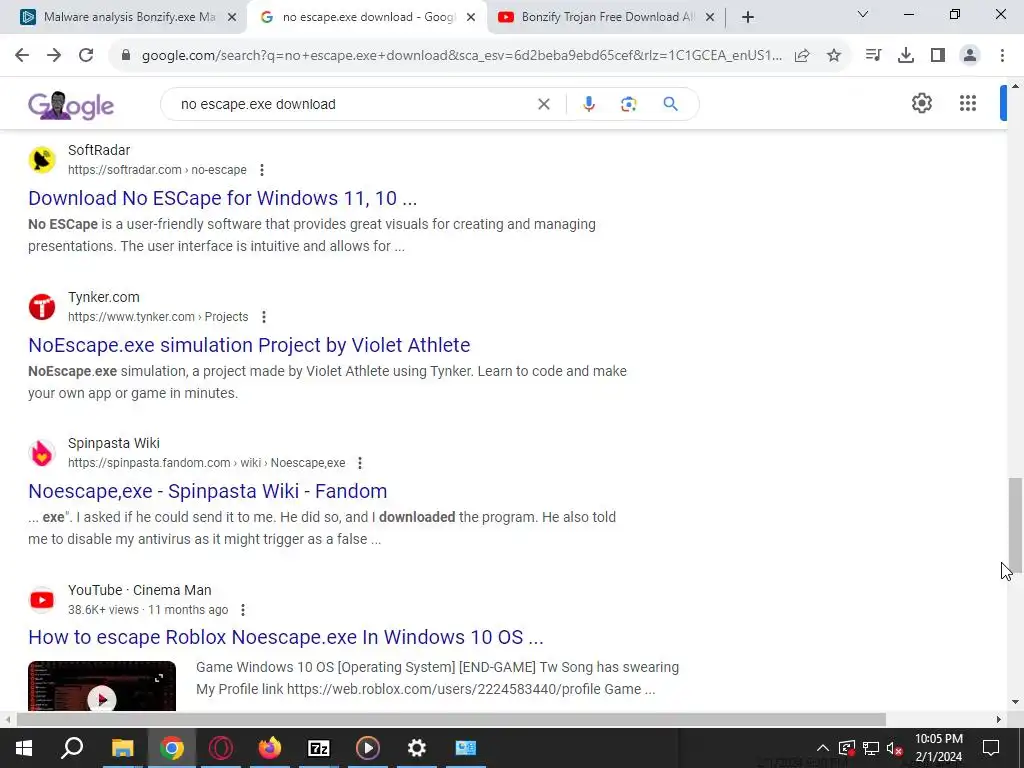Bookmark this page with the star
The width and height of the screenshot is (1024, 768).
(834, 56)
